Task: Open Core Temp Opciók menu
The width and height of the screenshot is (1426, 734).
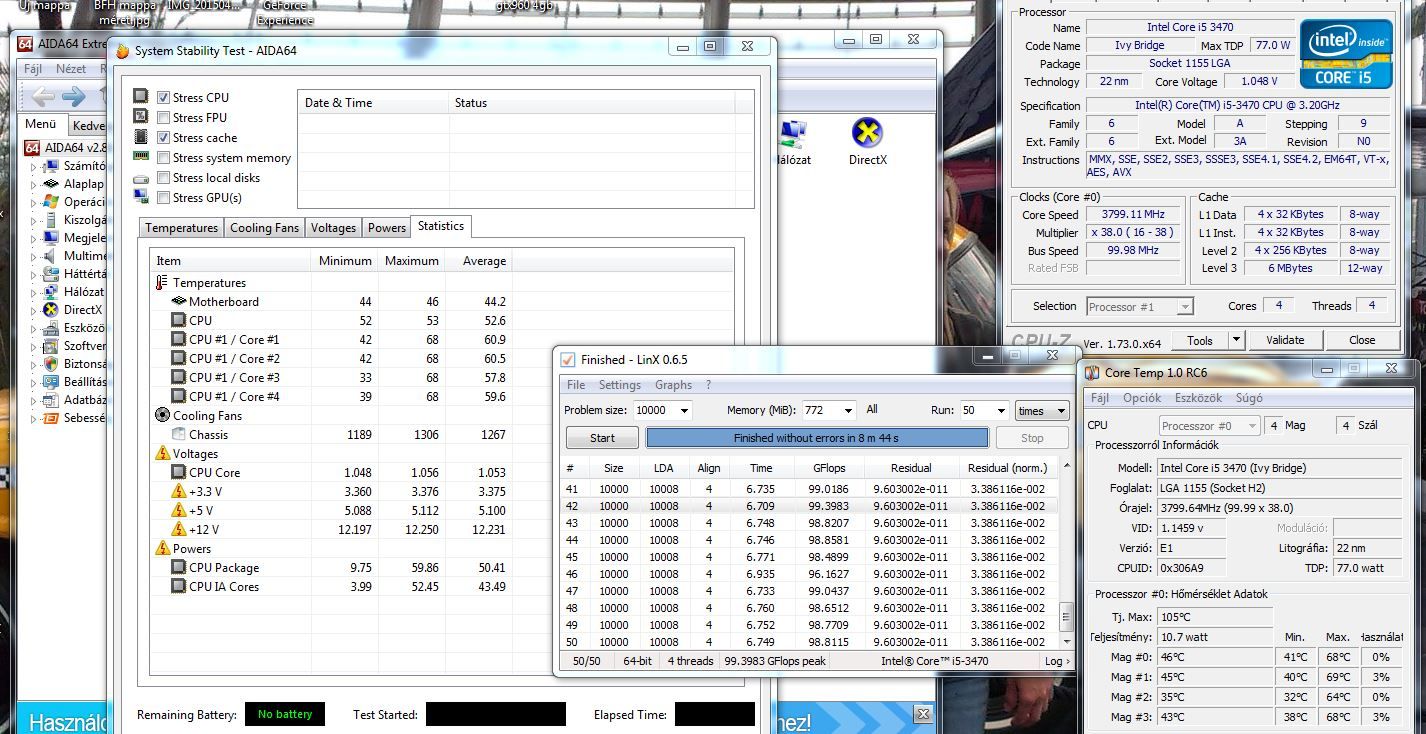Action: [1142, 398]
